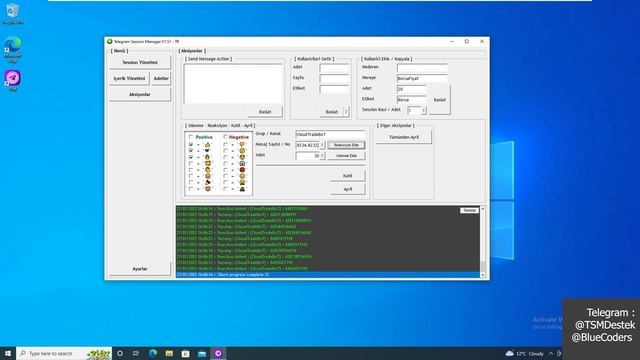Click the Katil button
Viewport: 640px width, 360px height.
click(x=347, y=176)
